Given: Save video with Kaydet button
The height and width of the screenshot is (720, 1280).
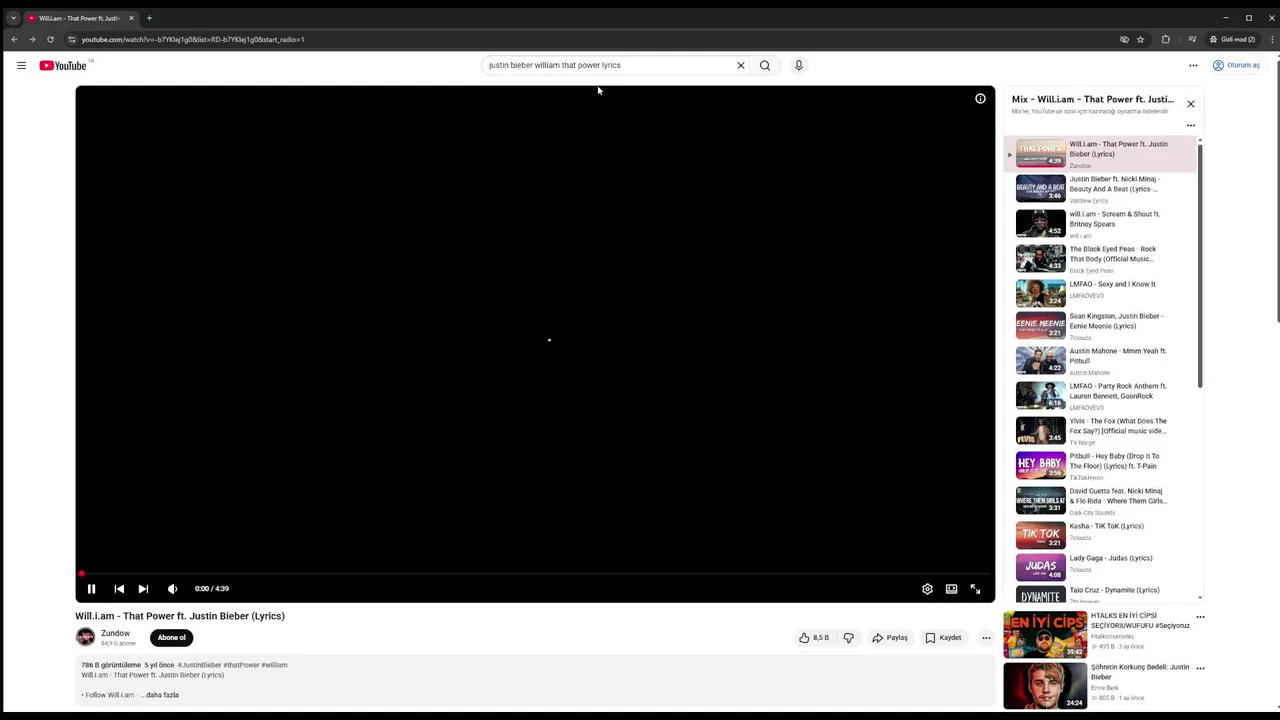Looking at the screenshot, I should 943,637.
